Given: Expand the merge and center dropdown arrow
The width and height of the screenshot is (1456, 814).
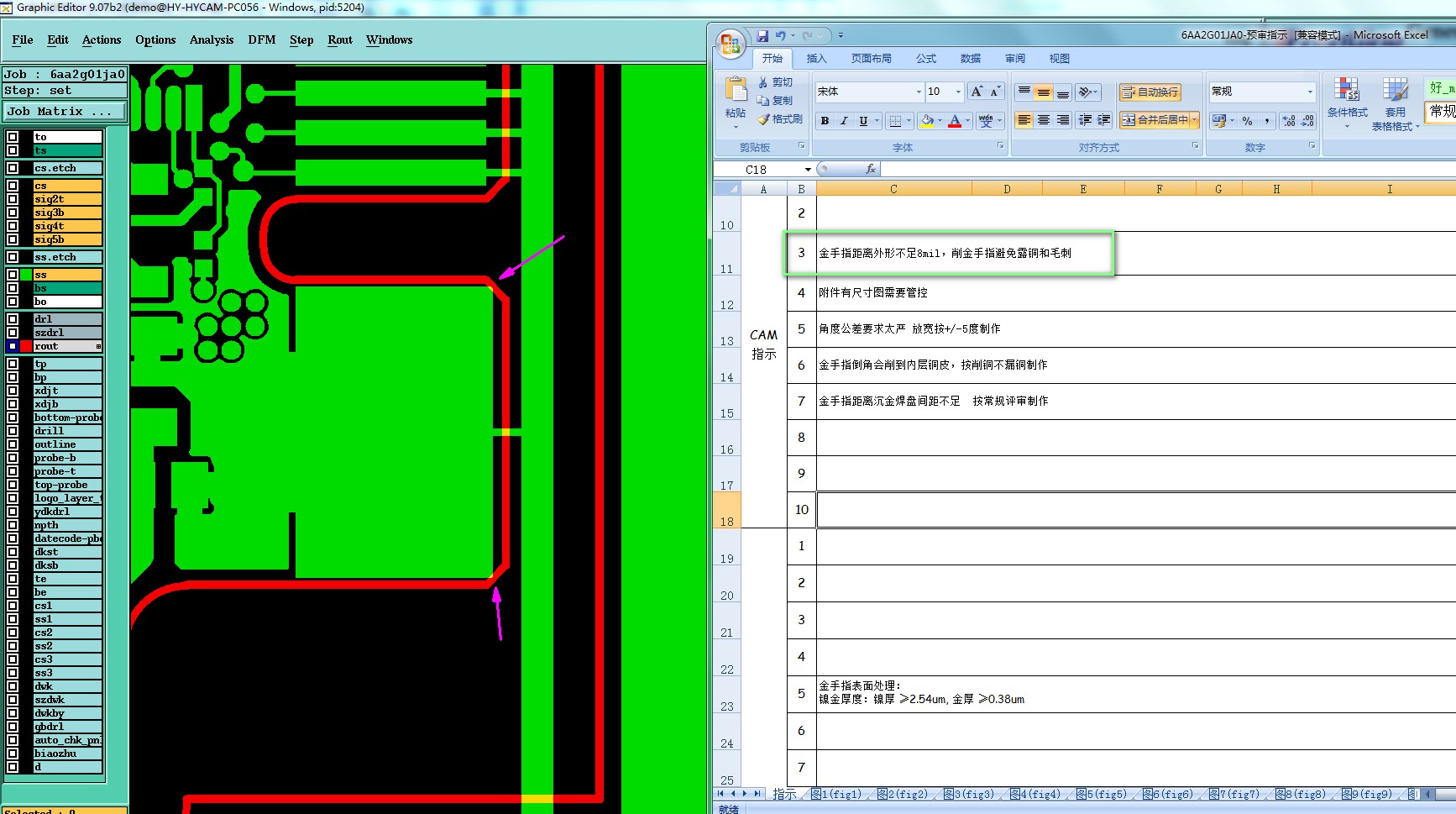Looking at the screenshot, I should [1194, 120].
